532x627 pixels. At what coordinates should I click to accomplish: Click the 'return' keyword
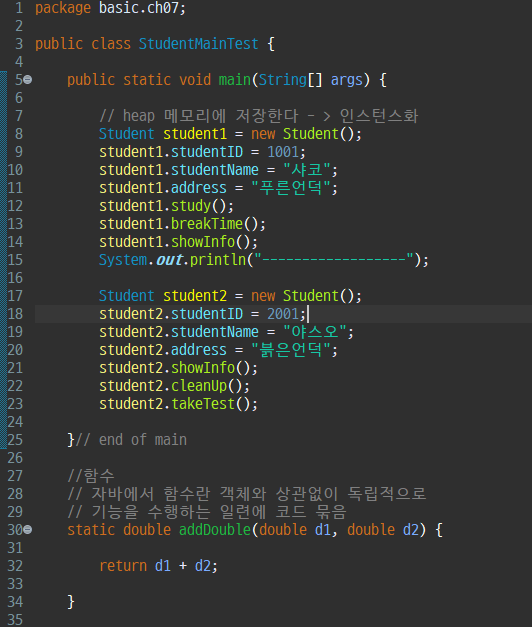point(123,566)
